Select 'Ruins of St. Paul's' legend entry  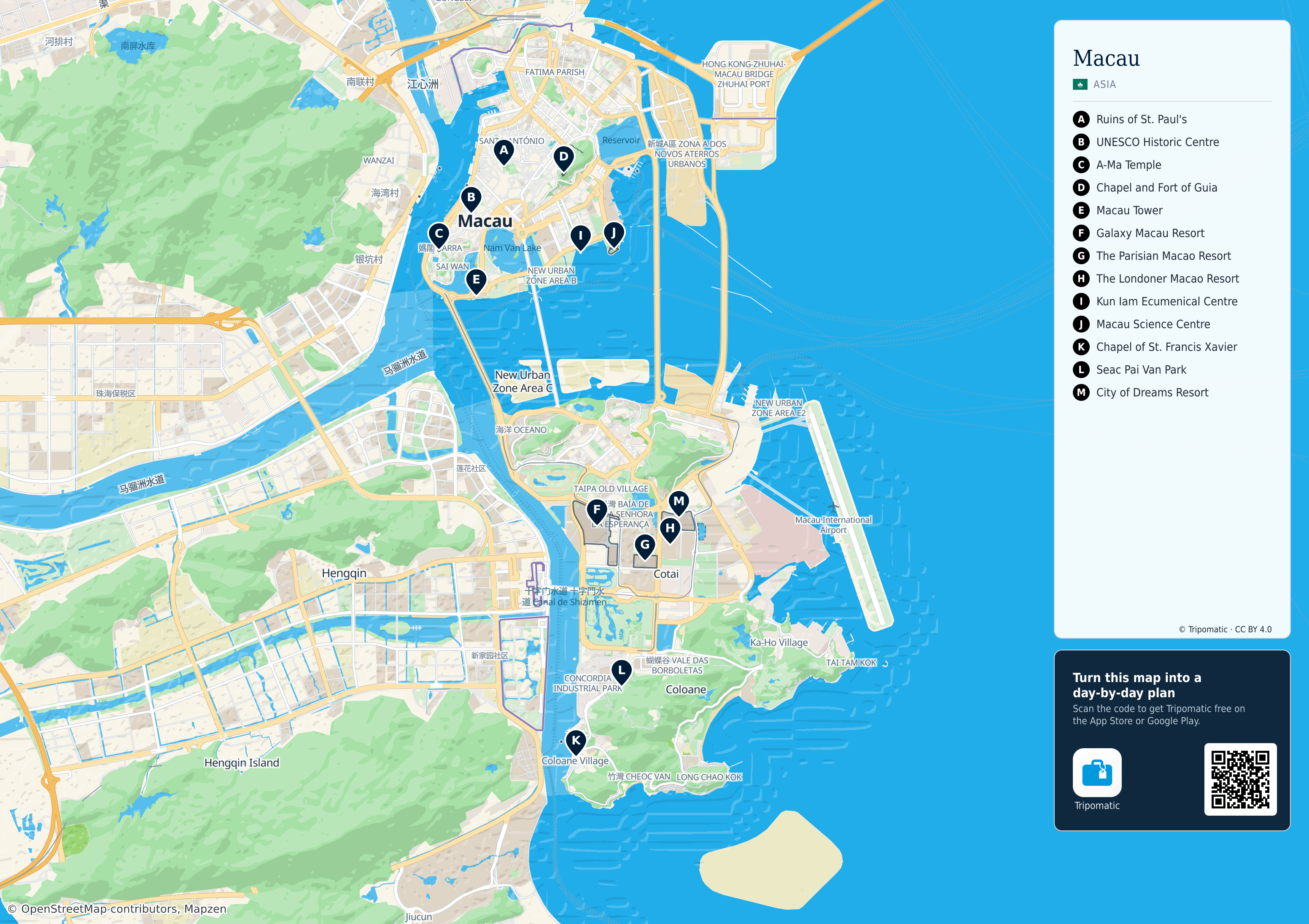tap(1142, 119)
